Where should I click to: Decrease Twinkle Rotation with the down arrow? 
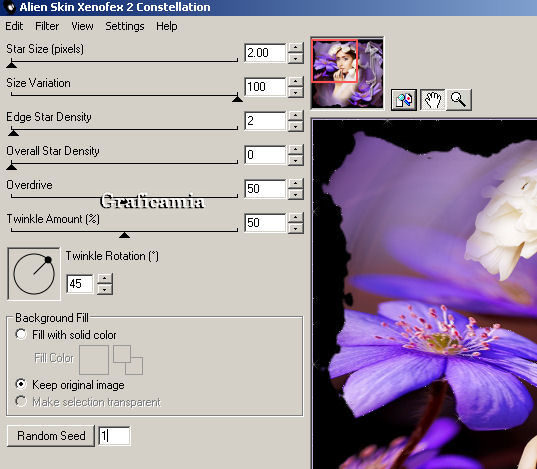click(105, 289)
